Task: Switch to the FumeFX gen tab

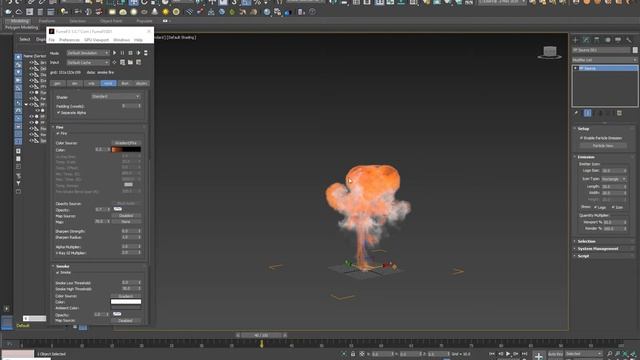Action: tap(58, 83)
